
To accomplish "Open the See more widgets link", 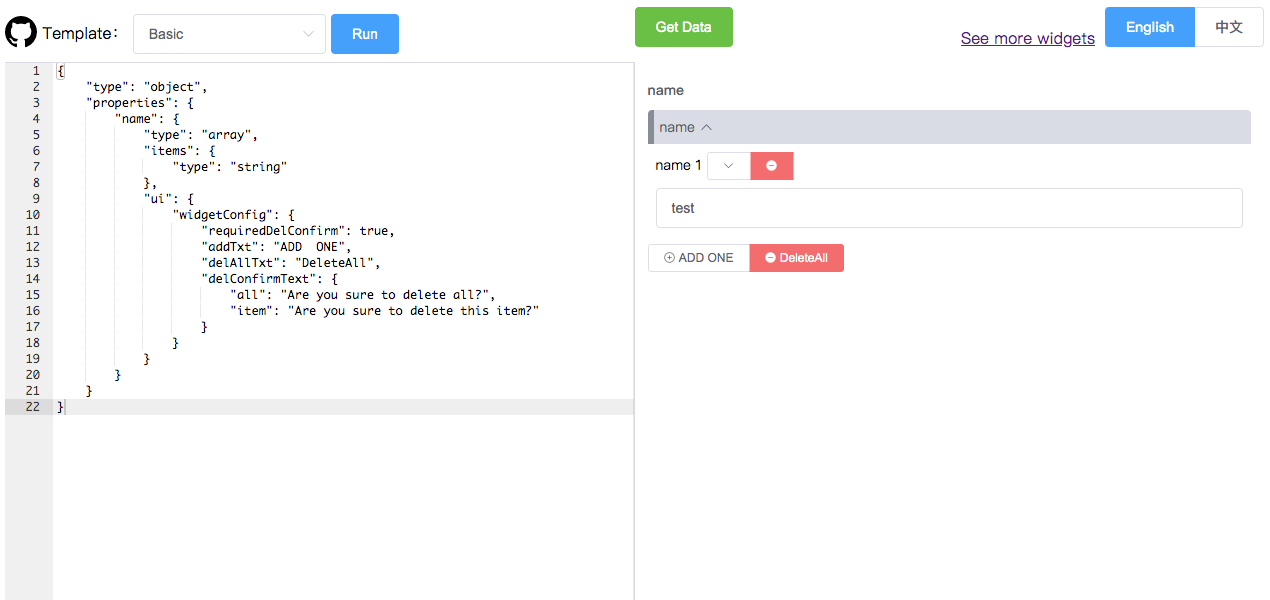I will (x=1028, y=38).
